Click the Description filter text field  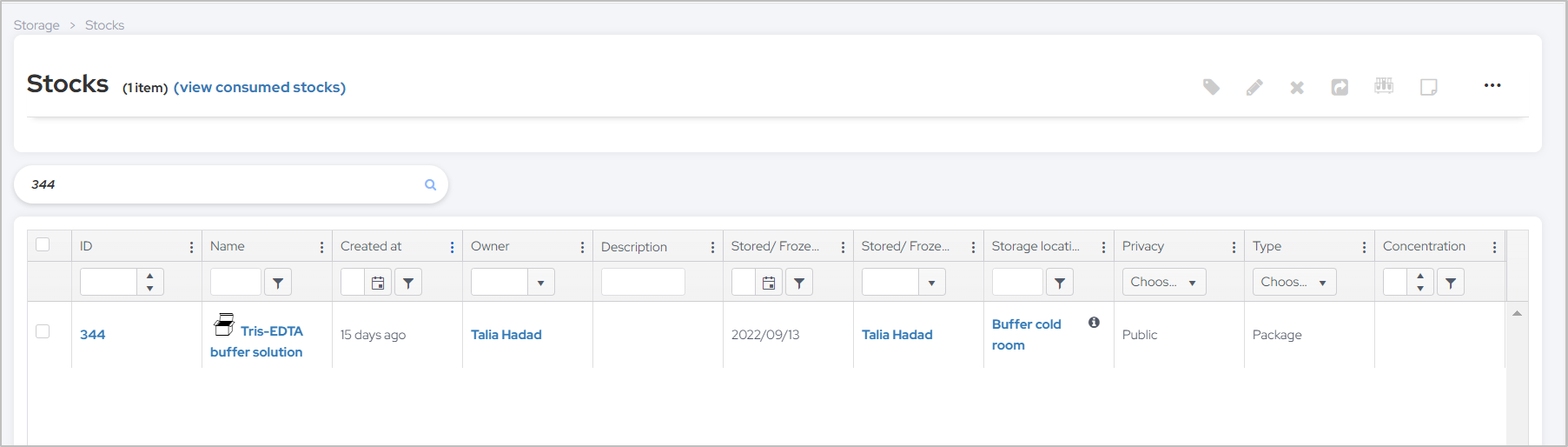(x=643, y=282)
